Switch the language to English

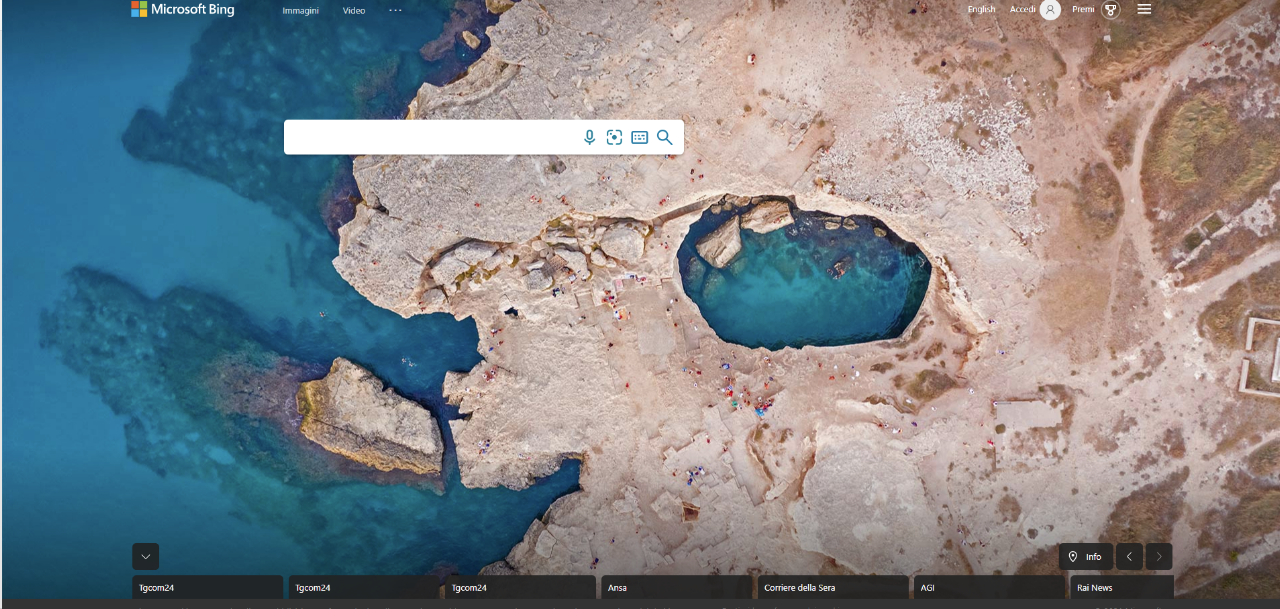(x=981, y=9)
